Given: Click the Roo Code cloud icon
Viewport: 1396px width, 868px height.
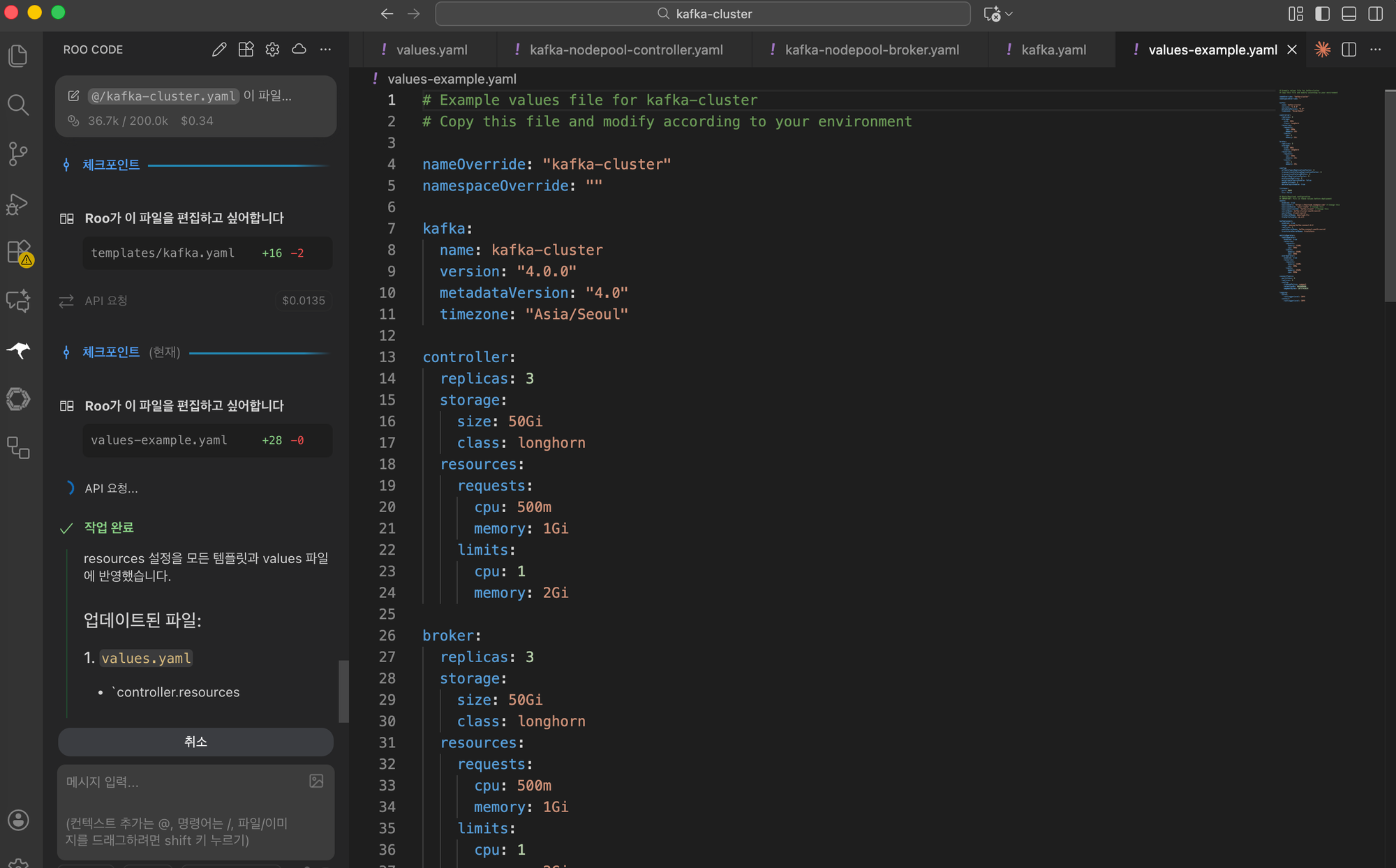Looking at the screenshot, I should click(x=299, y=50).
